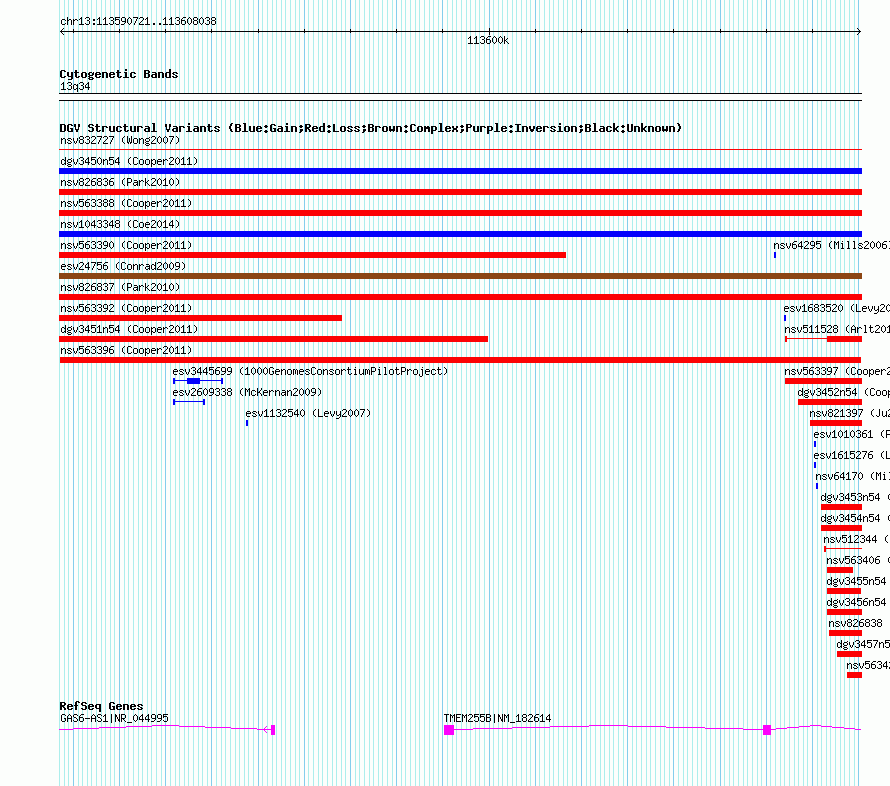890x786 pixels.
Task: Select the dgv3450n54 blue gain bar
Action: coord(460,171)
